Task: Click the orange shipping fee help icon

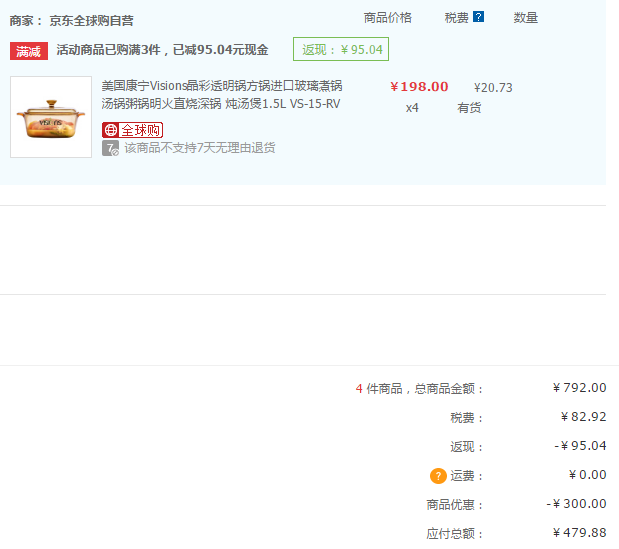Action: click(438, 476)
